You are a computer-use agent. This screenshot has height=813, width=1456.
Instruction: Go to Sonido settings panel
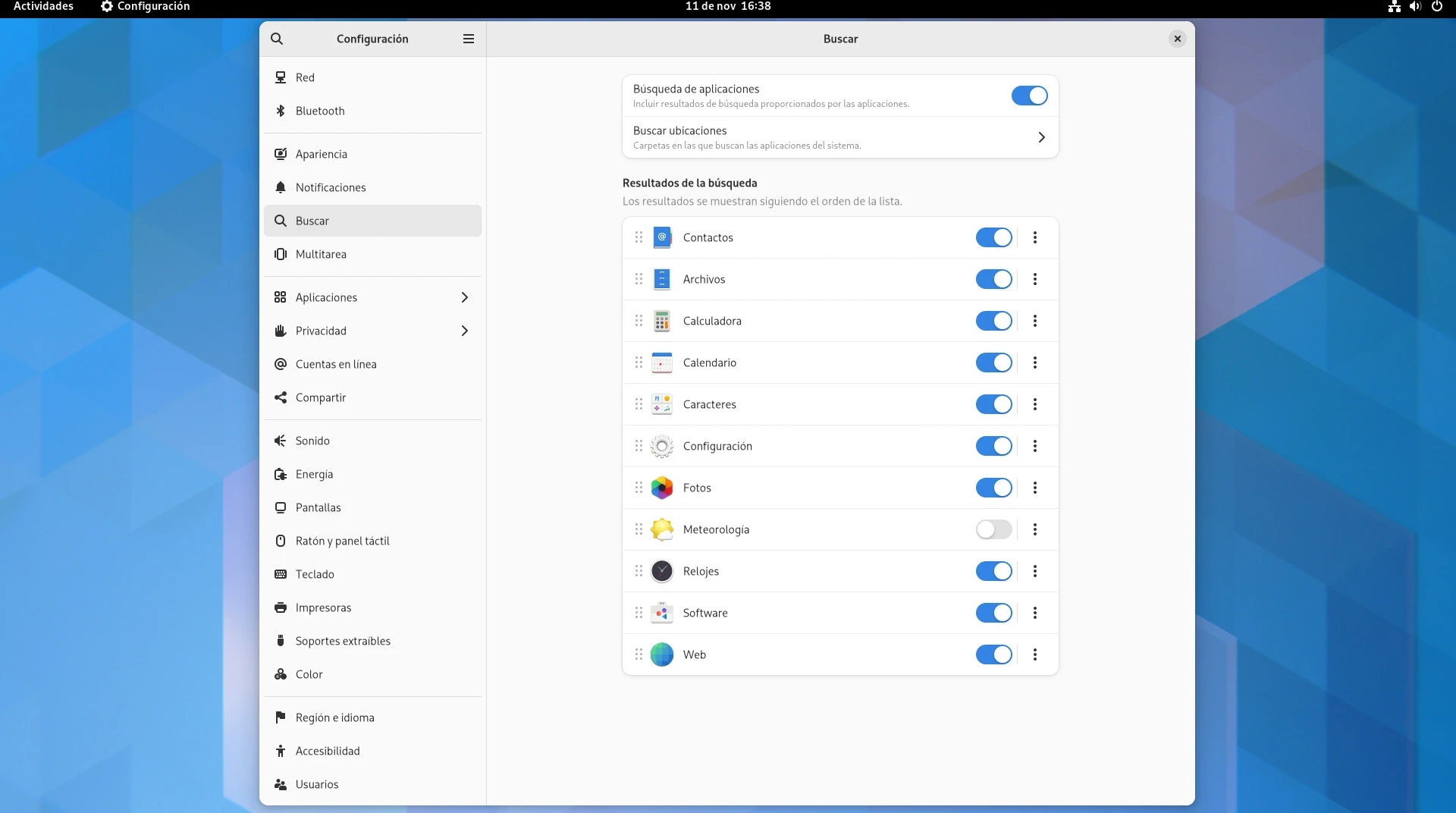click(312, 441)
